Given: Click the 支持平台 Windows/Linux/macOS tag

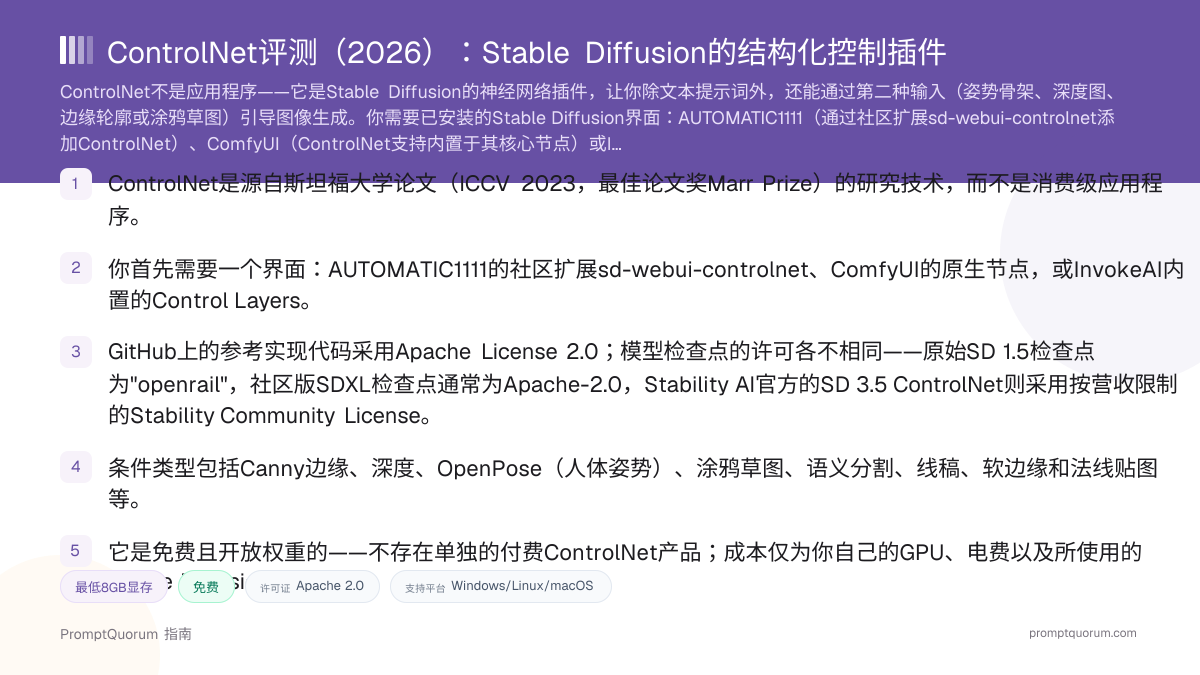Looking at the screenshot, I should (500, 586).
